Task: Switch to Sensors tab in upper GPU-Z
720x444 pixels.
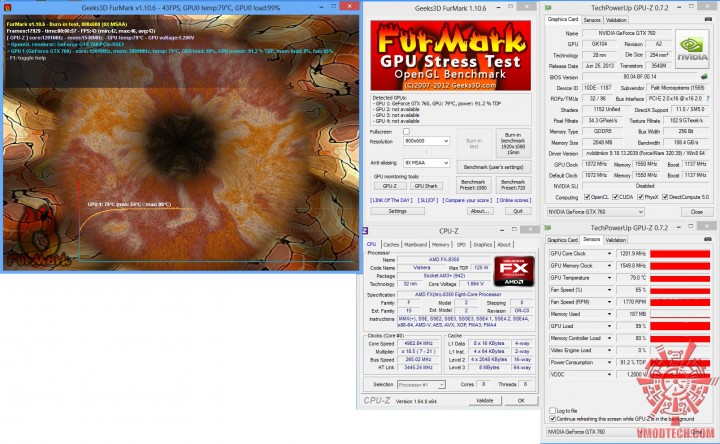Action: [592, 20]
